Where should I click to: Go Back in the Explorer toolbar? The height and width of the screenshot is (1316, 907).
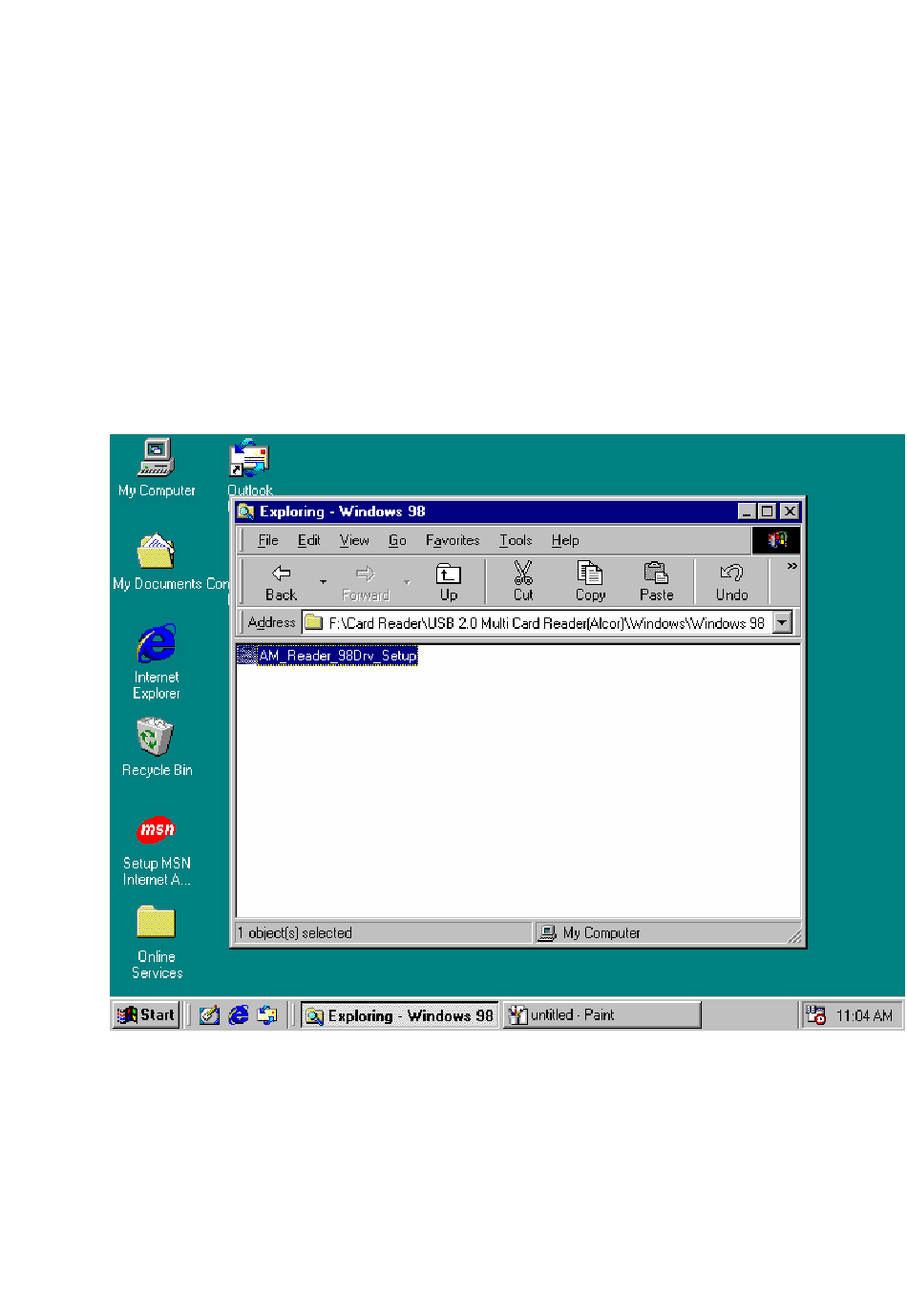pos(281,582)
